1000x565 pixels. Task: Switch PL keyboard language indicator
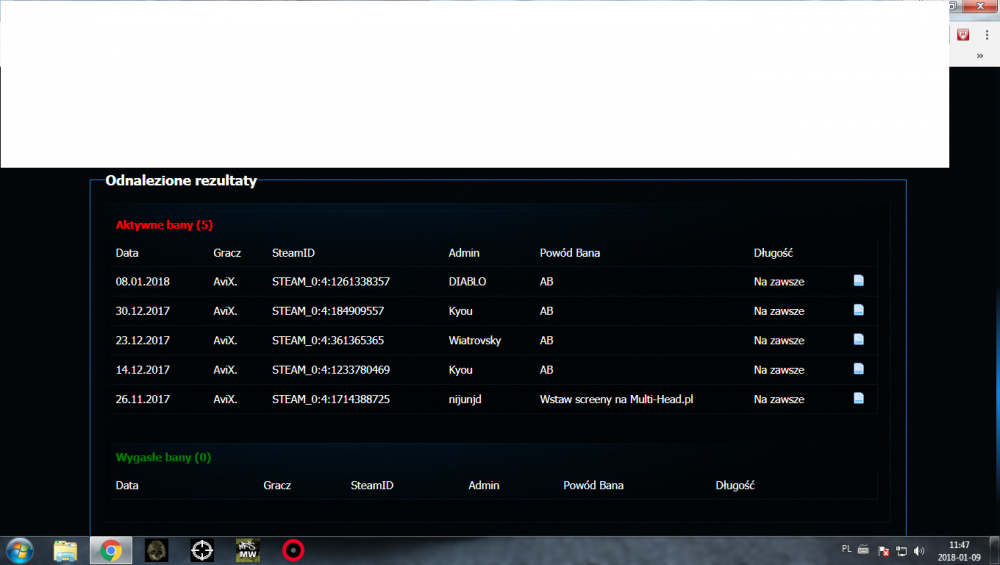tap(847, 549)
